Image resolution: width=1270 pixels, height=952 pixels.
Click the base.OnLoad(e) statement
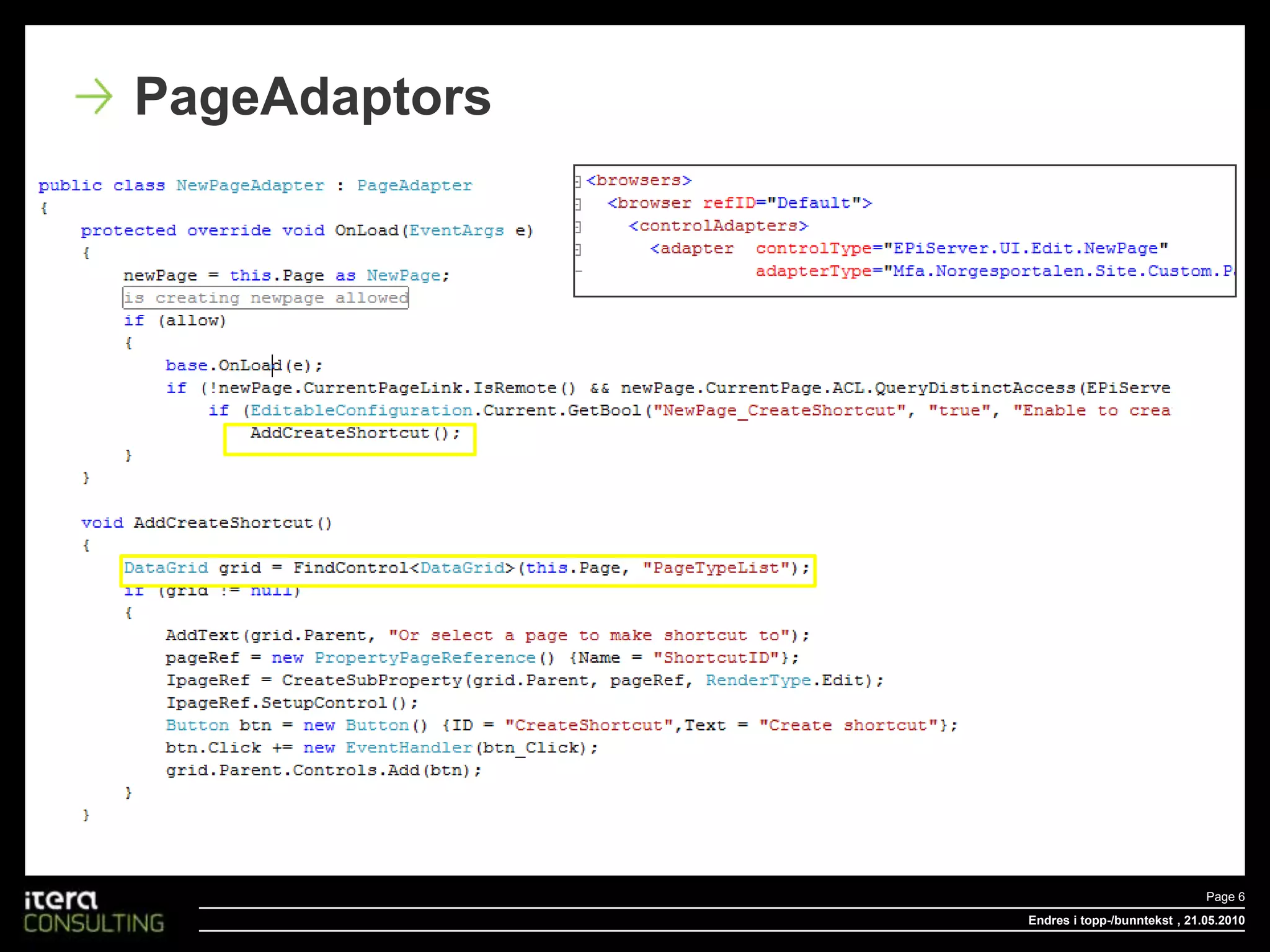point(244,366)
